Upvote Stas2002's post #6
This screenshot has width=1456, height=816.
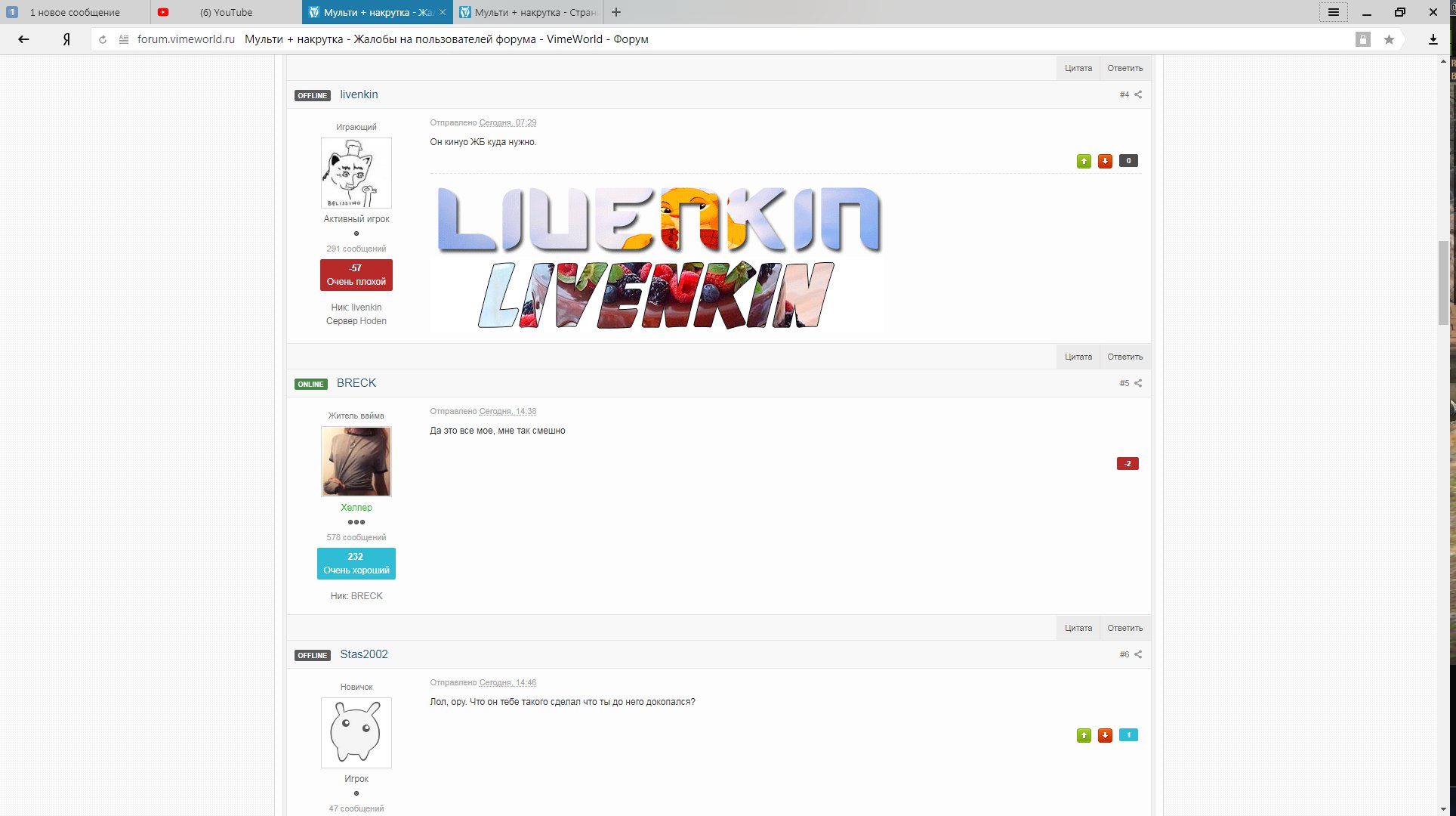[x=1084, y=735]
